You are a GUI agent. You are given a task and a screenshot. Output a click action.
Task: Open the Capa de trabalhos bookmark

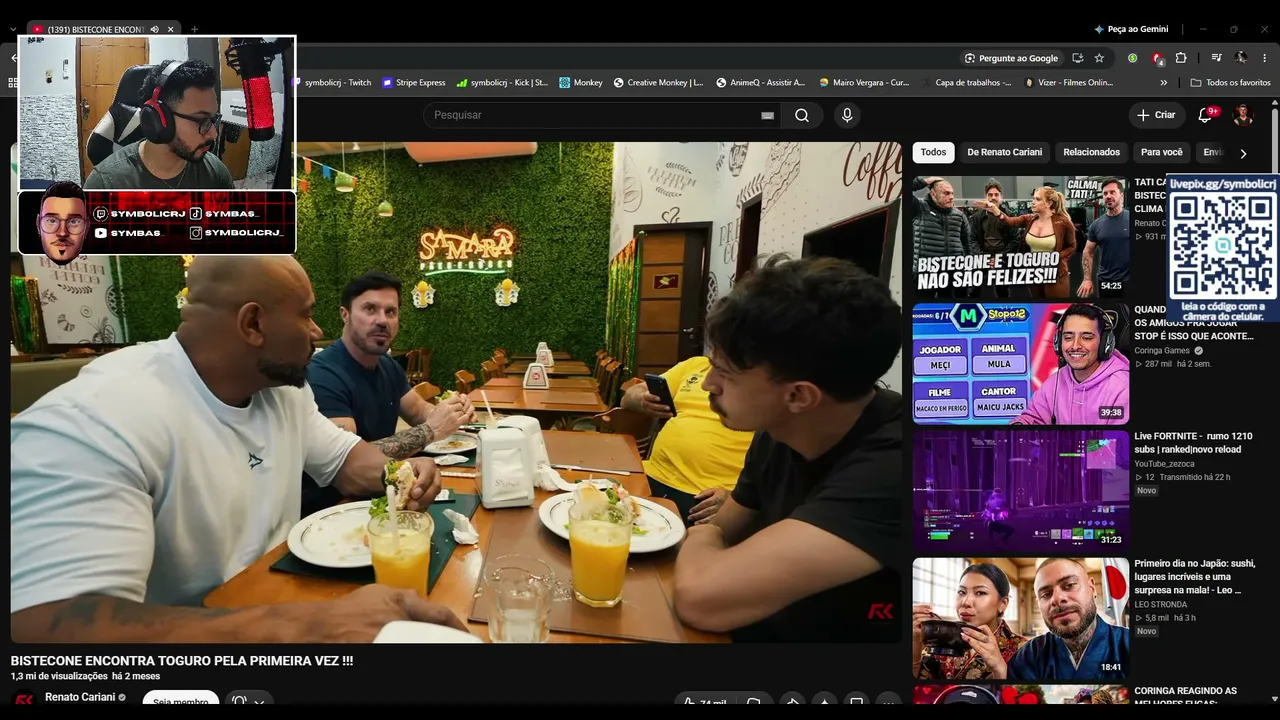[x=967, y=83]
